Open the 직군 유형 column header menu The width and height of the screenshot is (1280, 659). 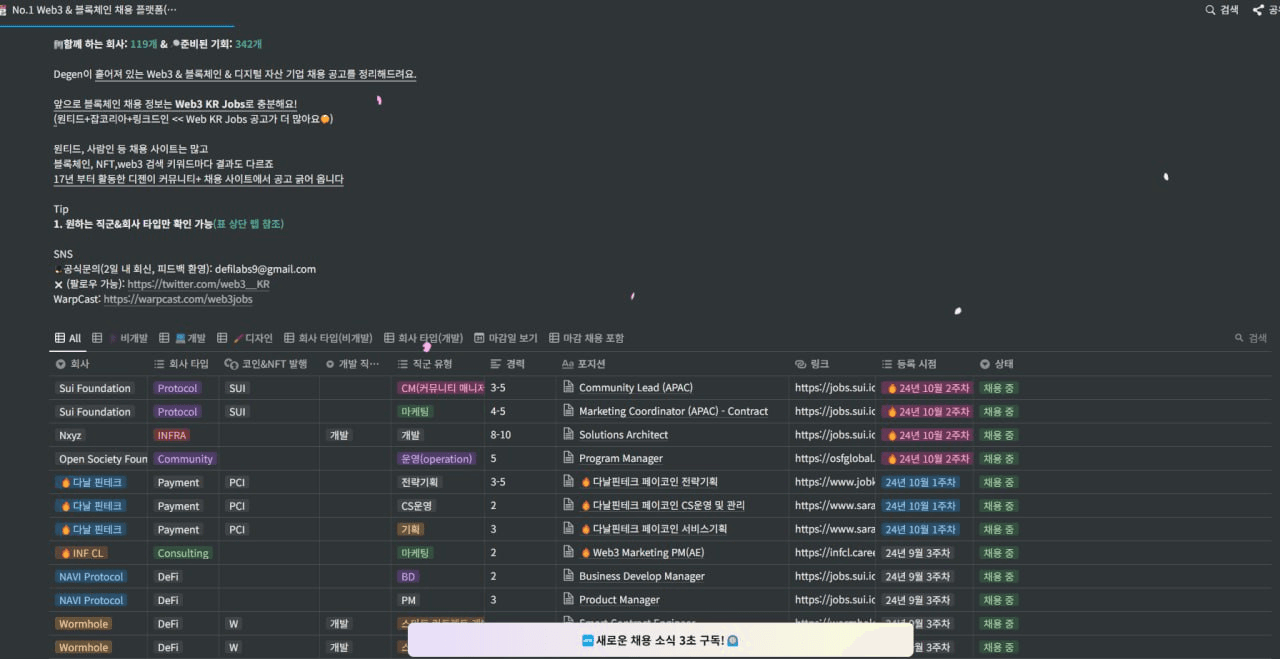[440, 364]
